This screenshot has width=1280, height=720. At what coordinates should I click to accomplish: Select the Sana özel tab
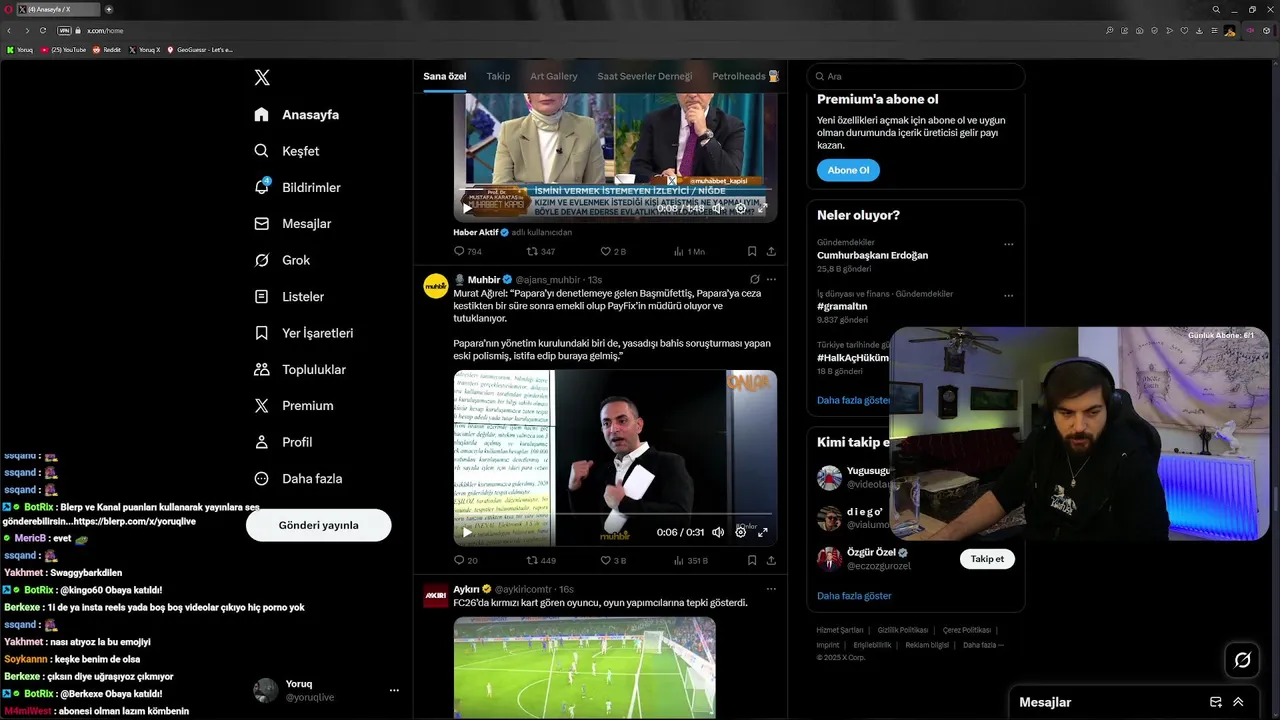[x=444, y=76]
